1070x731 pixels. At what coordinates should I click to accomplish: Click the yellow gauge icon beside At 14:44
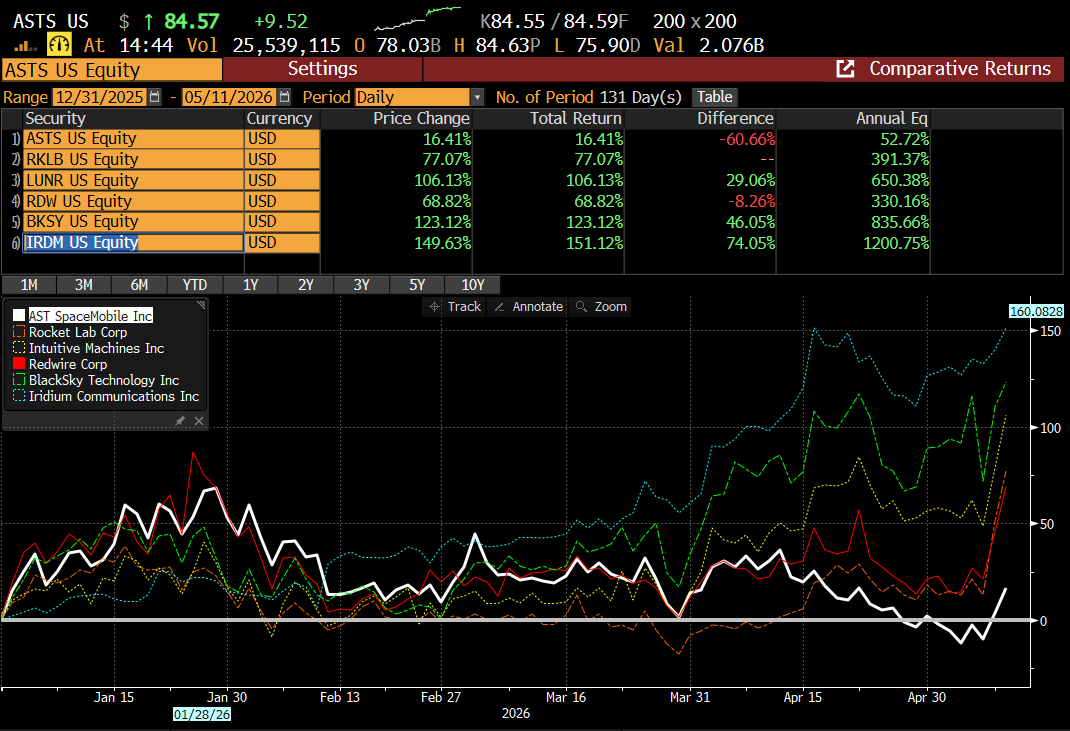point(59,45)
